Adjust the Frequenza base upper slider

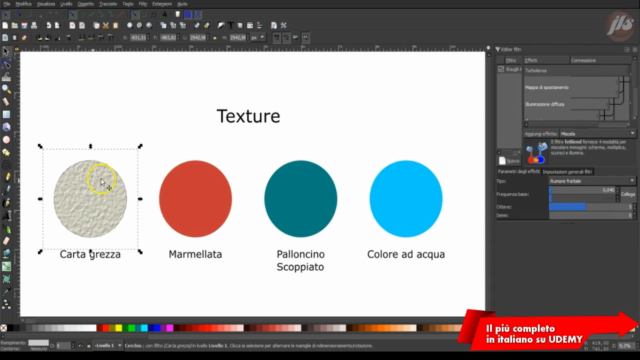(x=582, y=190)
